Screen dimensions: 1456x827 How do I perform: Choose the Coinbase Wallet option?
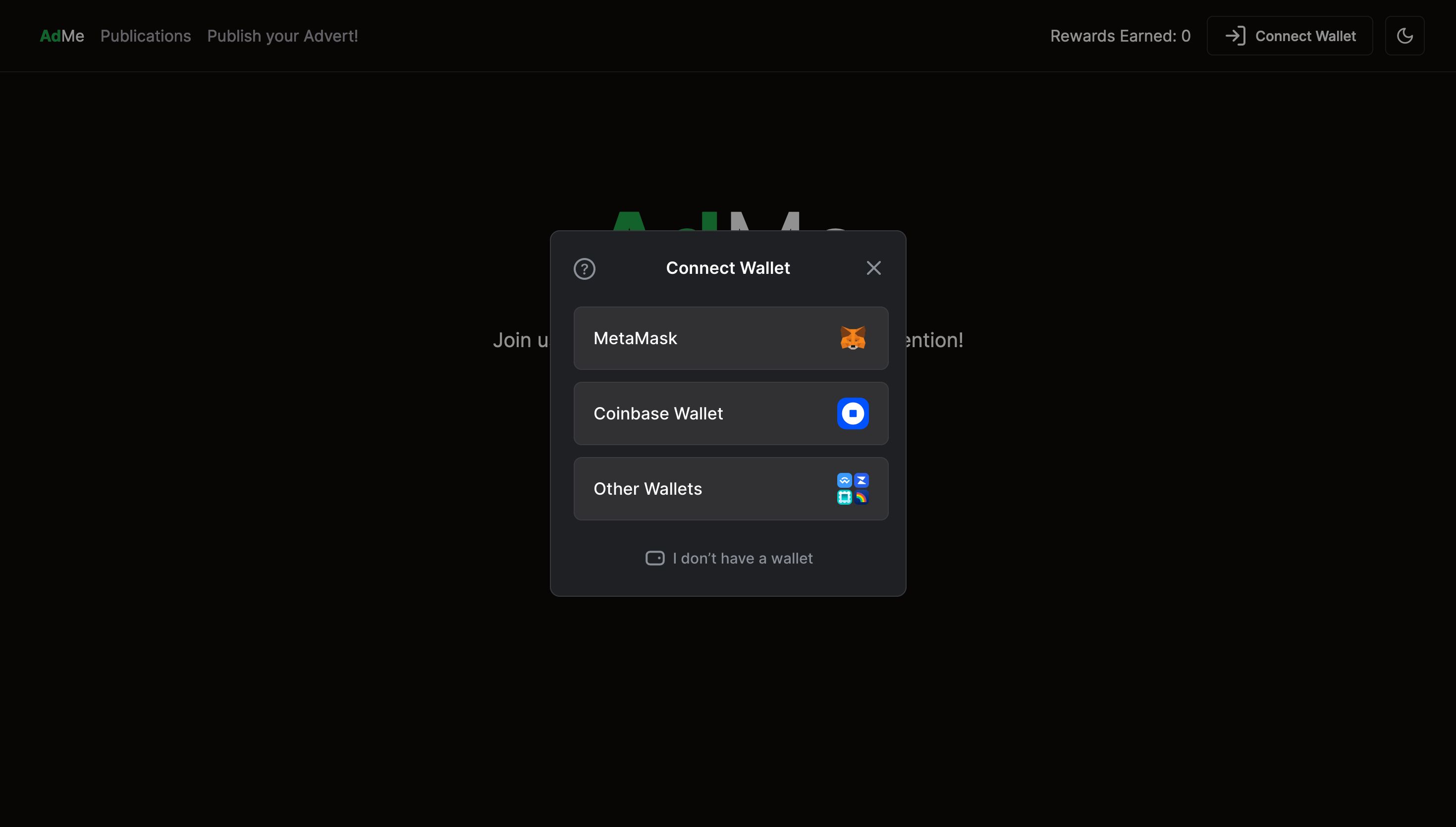(x=731, y=413)
